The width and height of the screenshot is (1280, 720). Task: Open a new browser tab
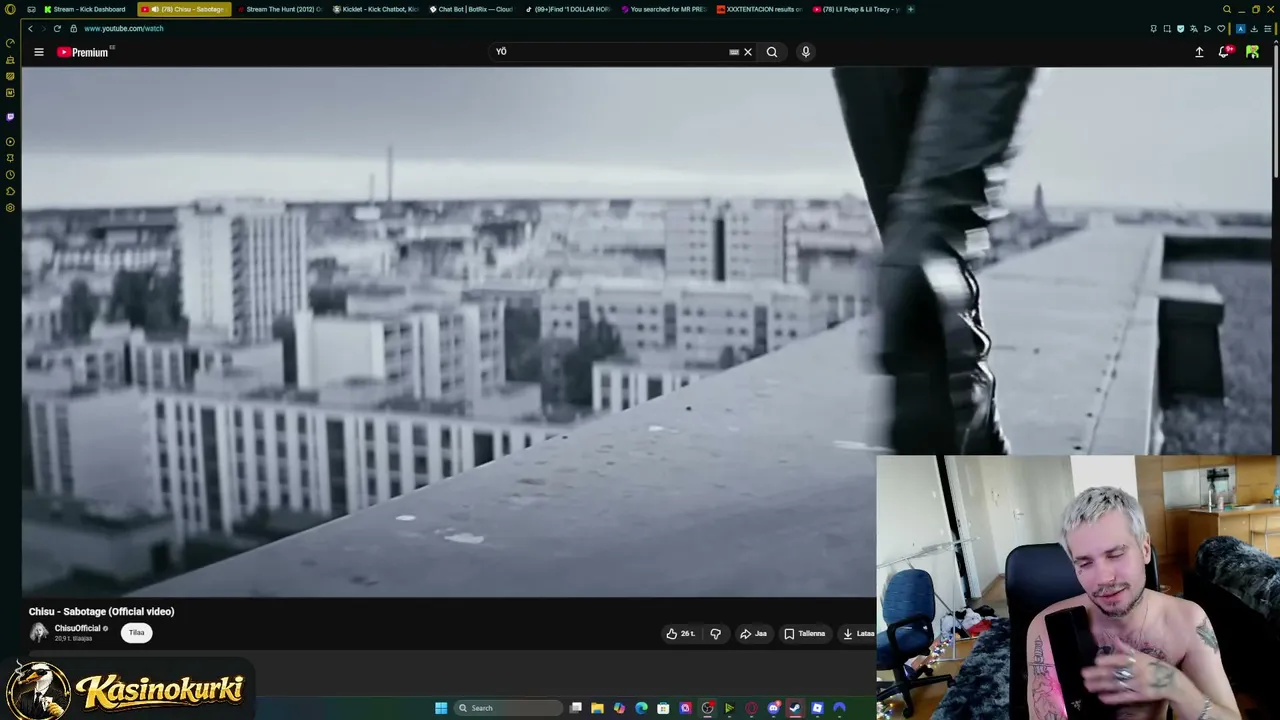click(x=910, y=9)
